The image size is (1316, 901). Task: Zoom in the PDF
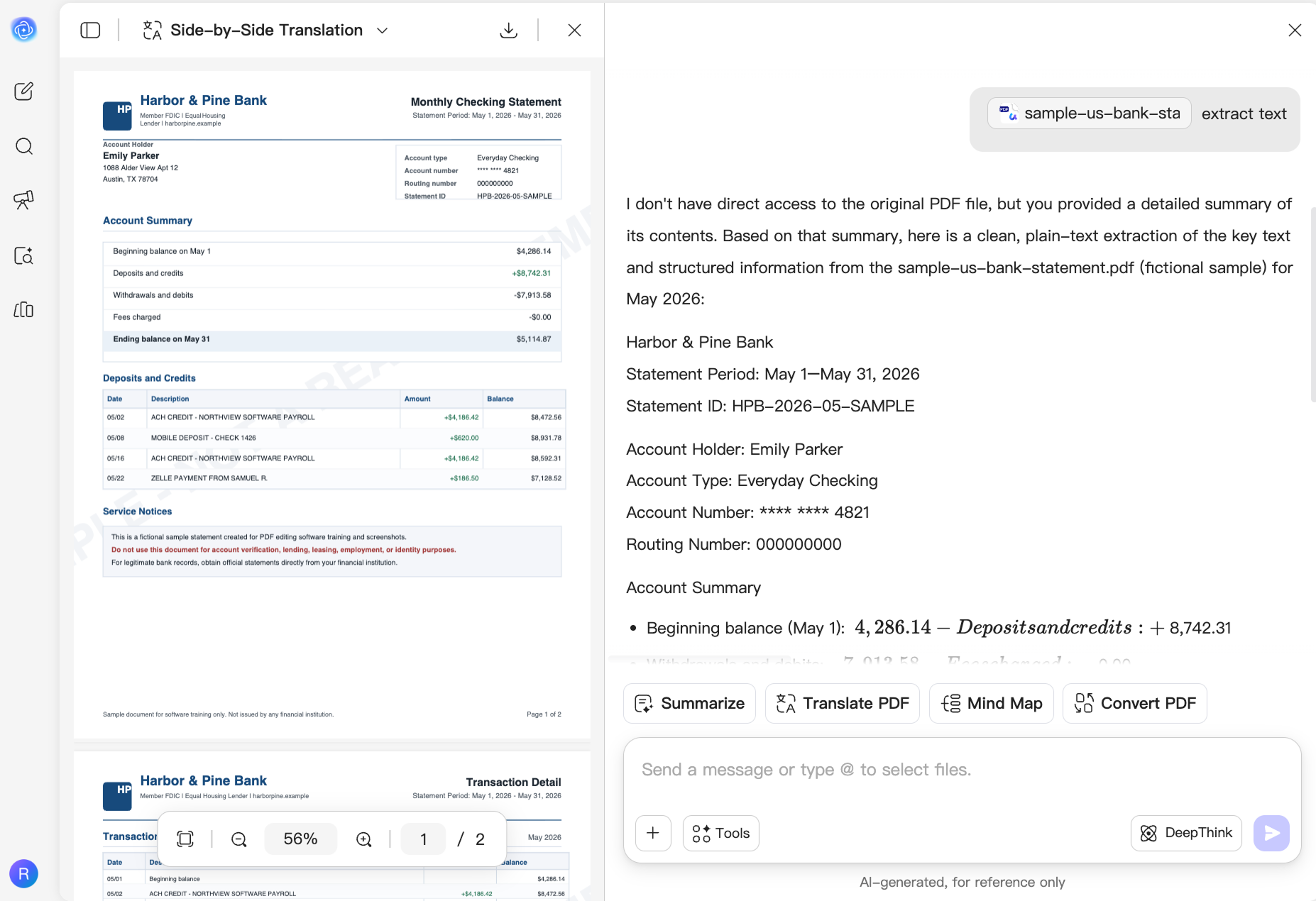pyautogui.click(x=364, y=839)
